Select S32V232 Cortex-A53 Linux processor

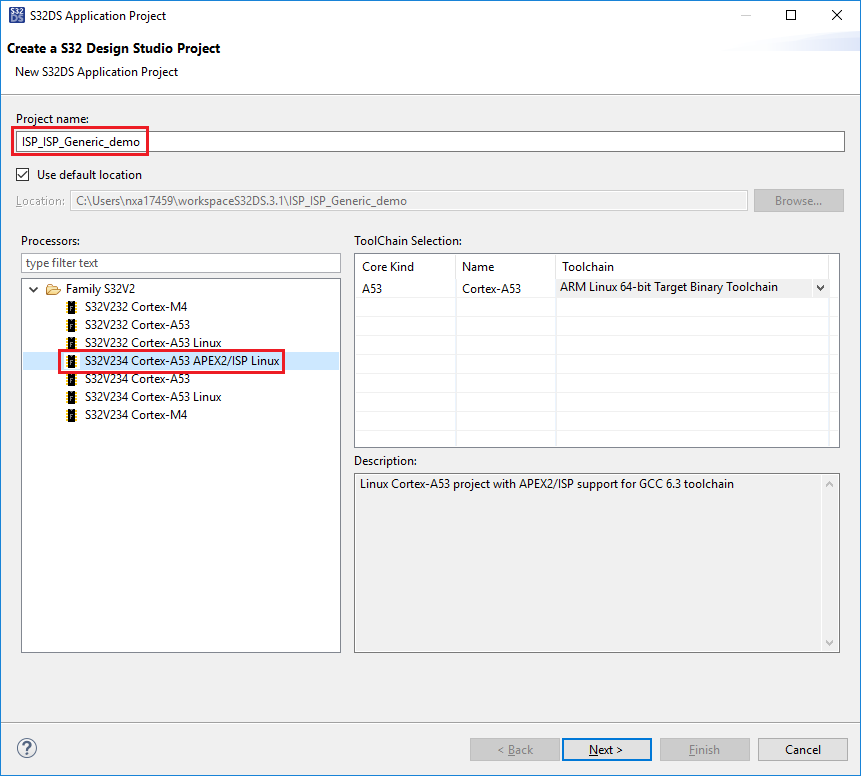(153, 343)
